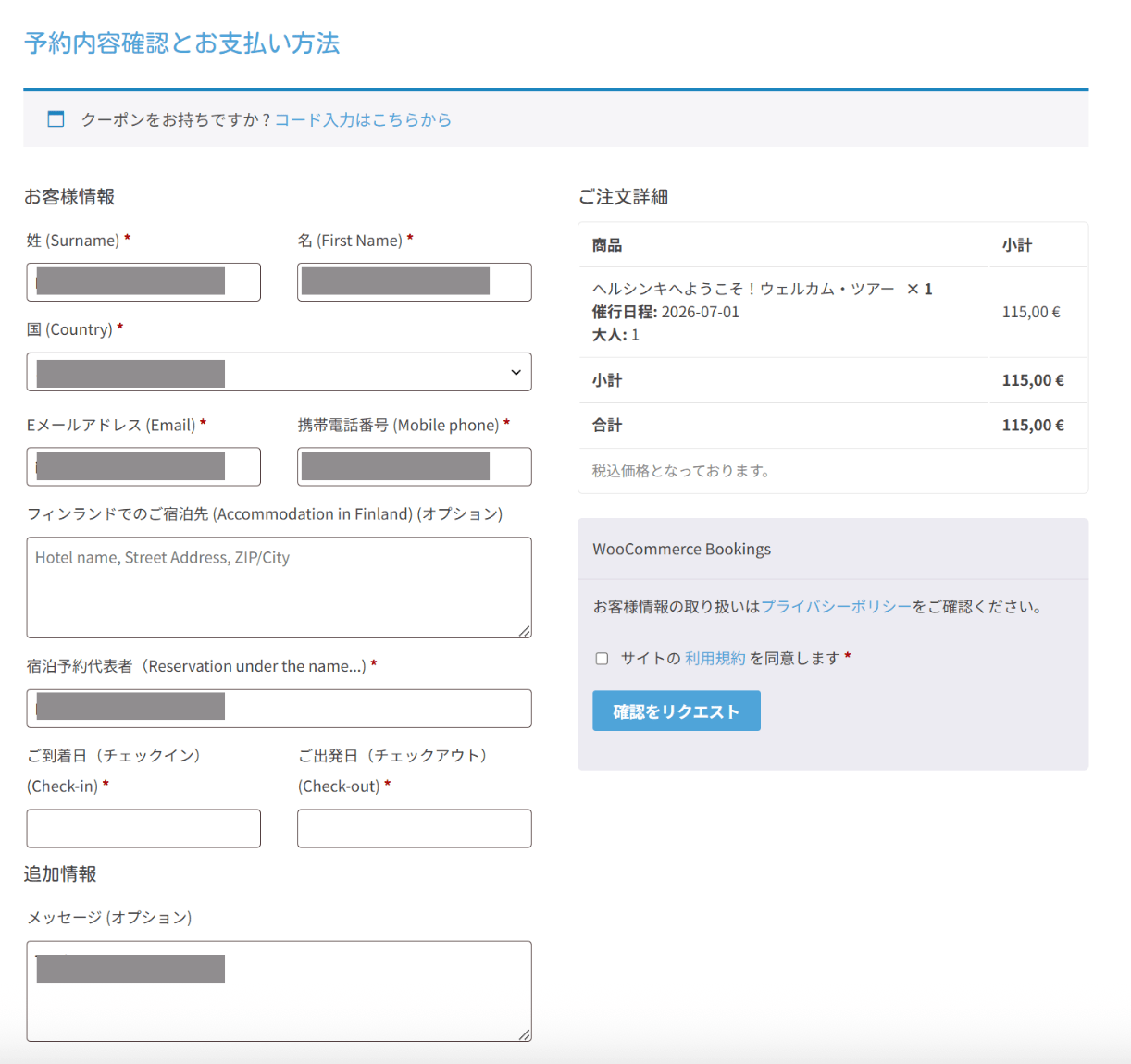Click the accommodation in Finland text area
The image size is (1131, 1064).
pos(278,588)
